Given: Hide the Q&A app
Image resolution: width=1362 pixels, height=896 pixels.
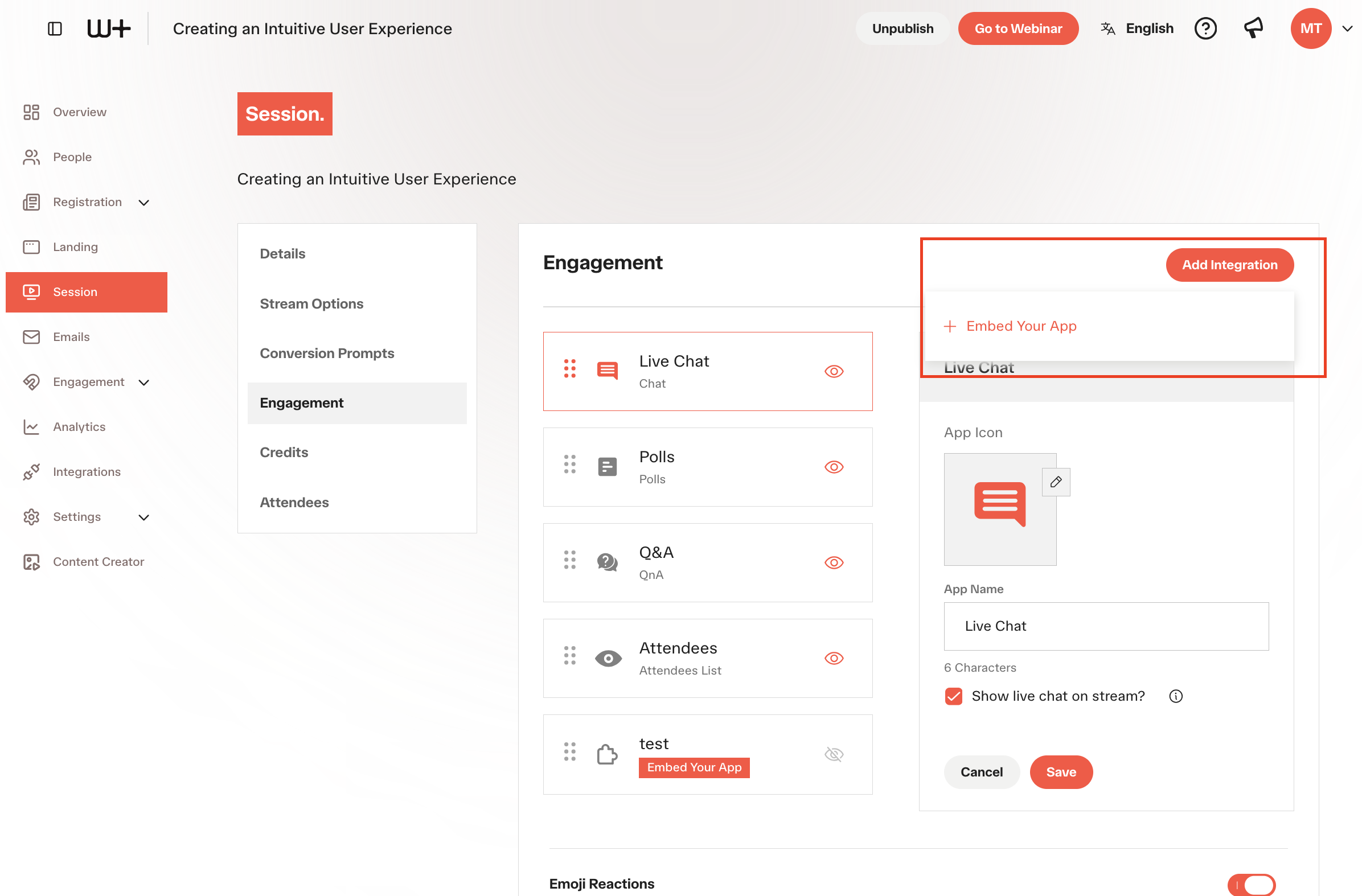Looking at the screenshot, I should click(x=834, y=562).
